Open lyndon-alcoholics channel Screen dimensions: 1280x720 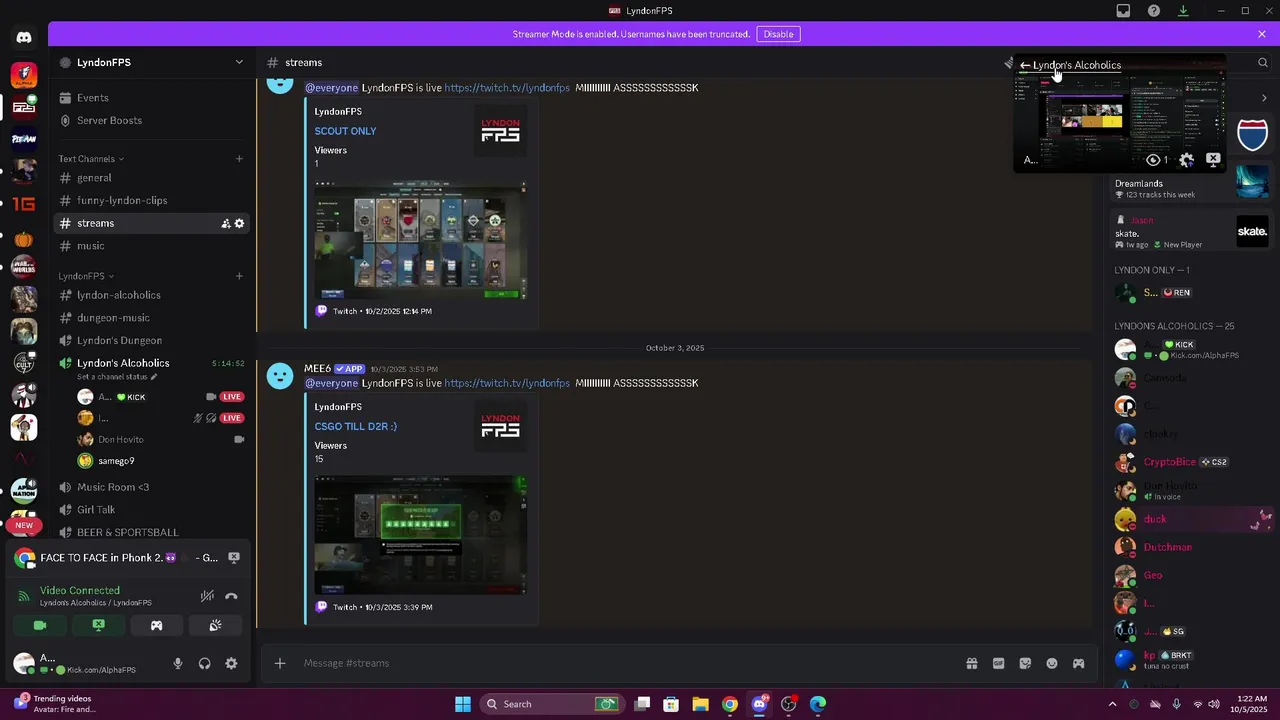tap(151, 295)
